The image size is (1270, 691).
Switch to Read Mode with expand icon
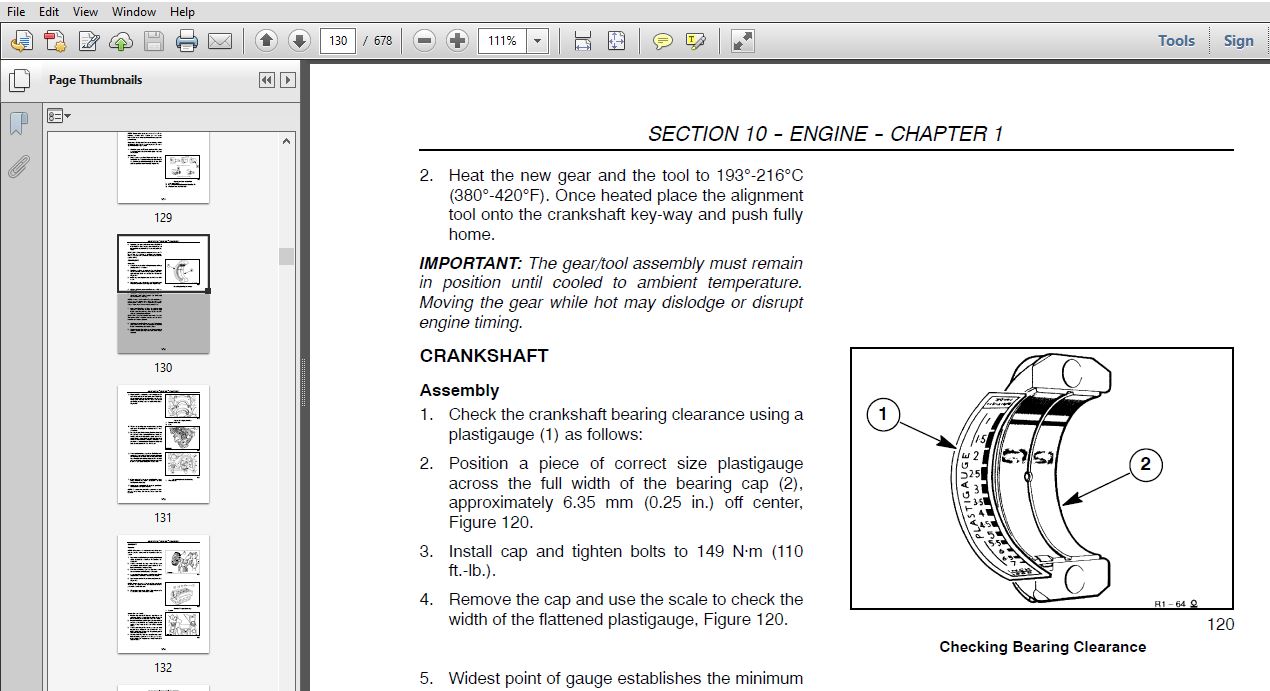tap(742, 41)
